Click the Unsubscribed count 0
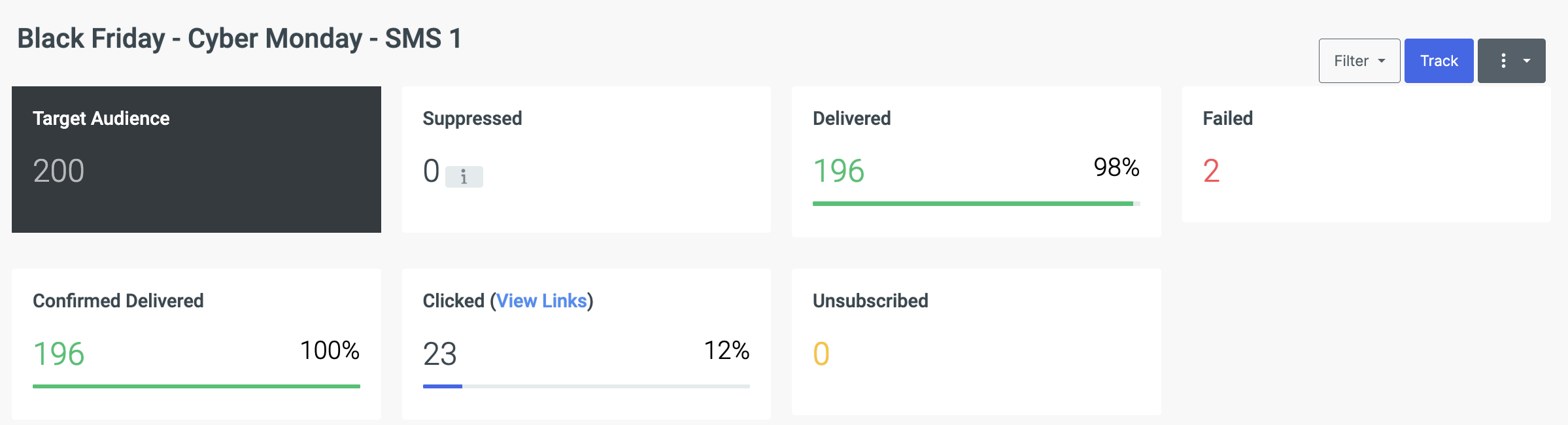 click(821, 354)
